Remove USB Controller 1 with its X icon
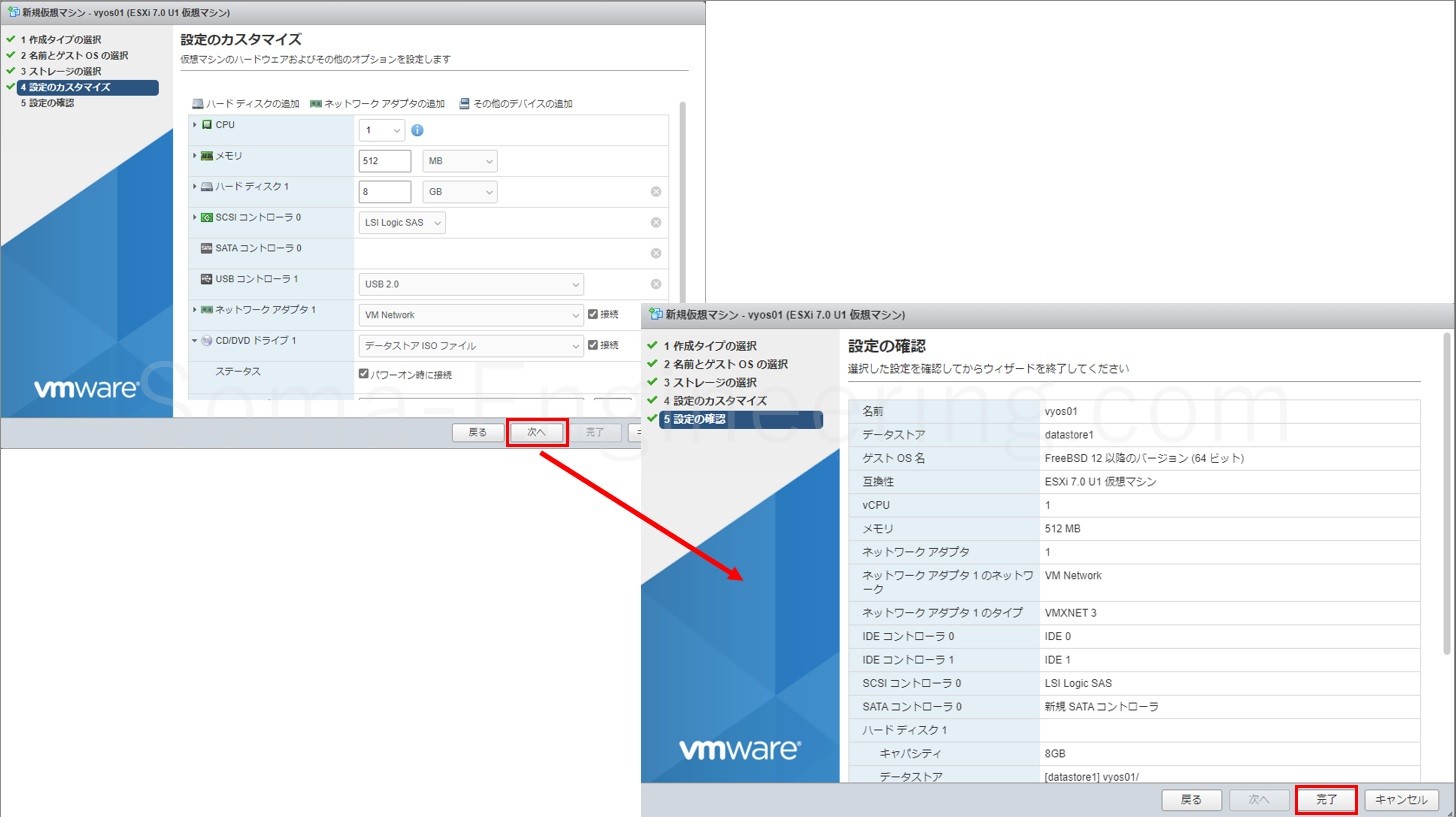The image size is (1456, 817). click(656, 284)
